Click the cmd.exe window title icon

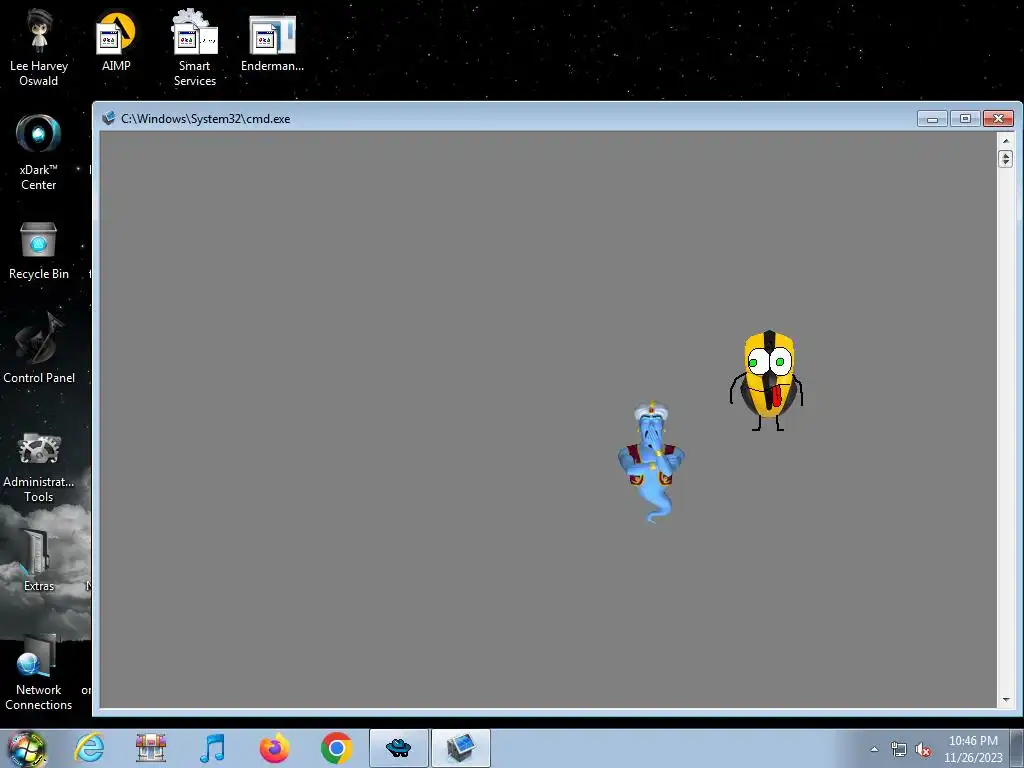click(x=108, y=118)
